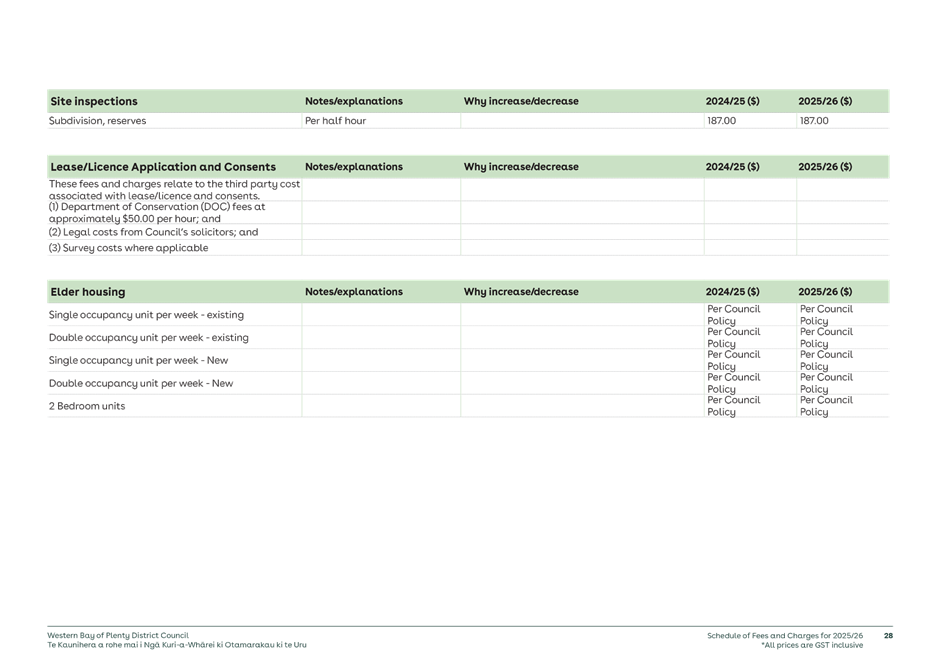939x664 pixels.
Task: Select the Subdivision reserves row label
Action: point(97,121)
